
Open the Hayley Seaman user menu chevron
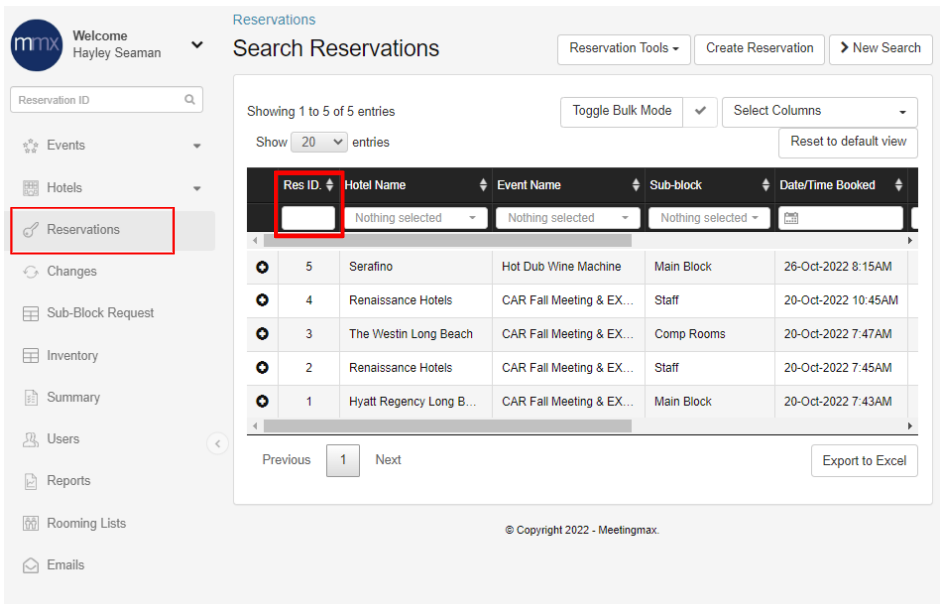point(197,45)
